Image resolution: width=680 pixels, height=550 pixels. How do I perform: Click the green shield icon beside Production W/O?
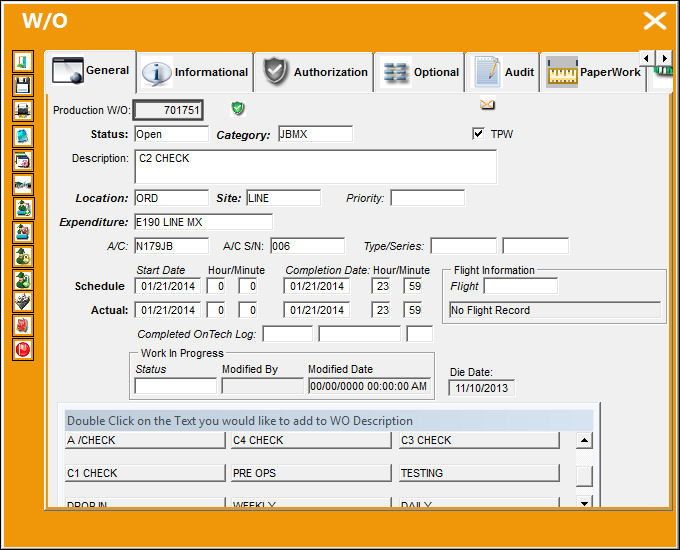[238, 108]
